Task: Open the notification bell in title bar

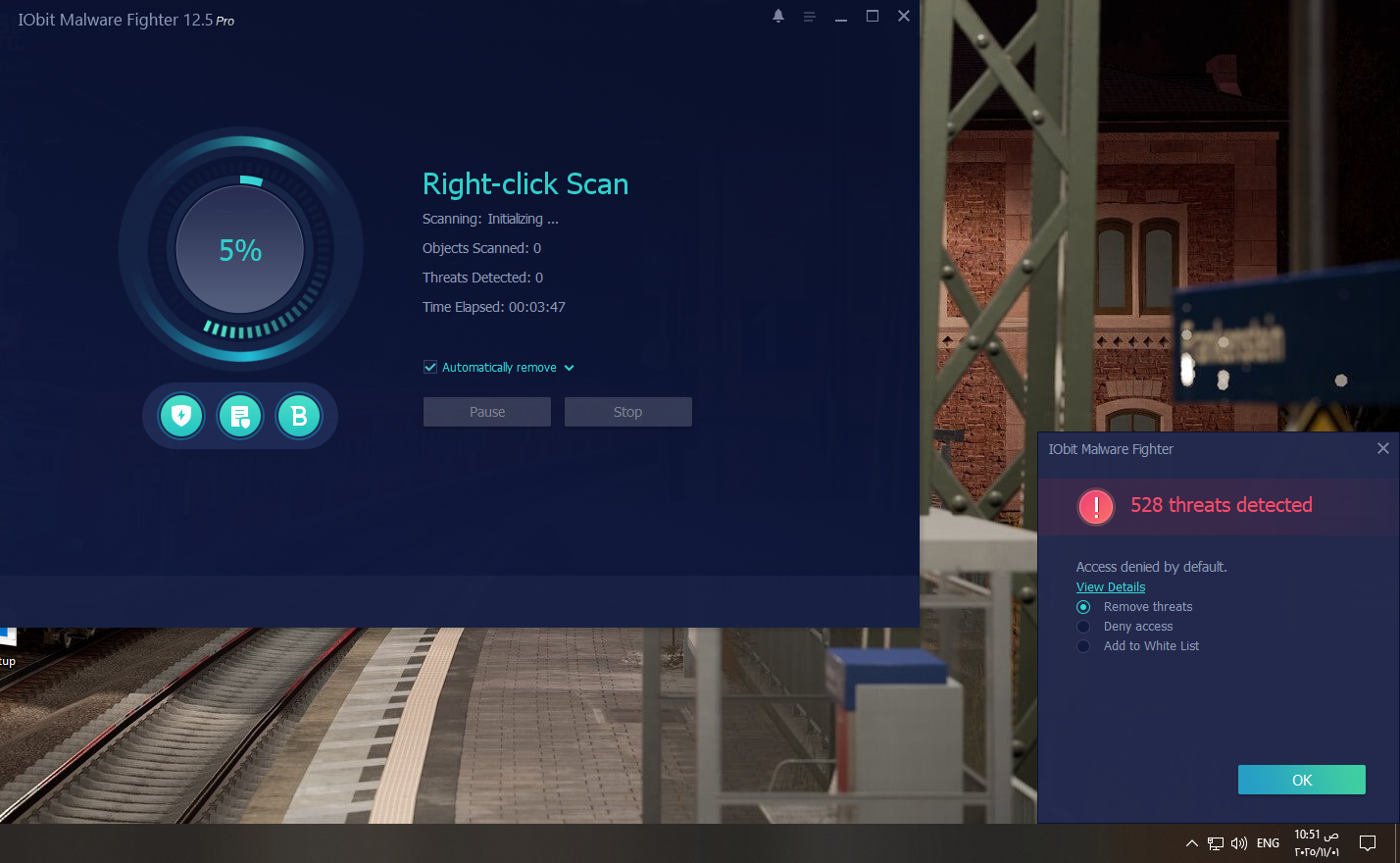Action: coord(778,17)
